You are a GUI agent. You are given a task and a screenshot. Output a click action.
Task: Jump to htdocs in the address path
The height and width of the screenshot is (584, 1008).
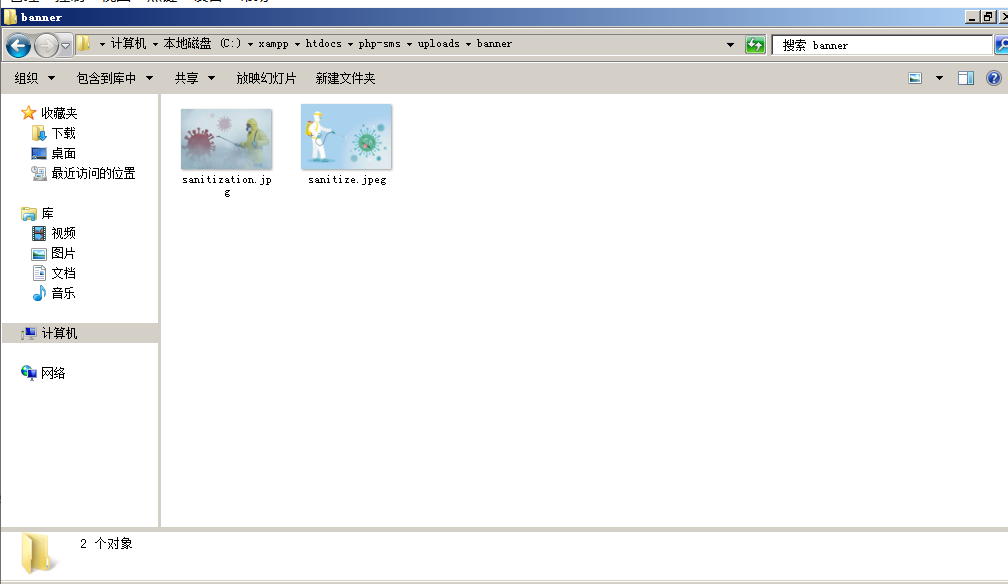pos(323,43)
